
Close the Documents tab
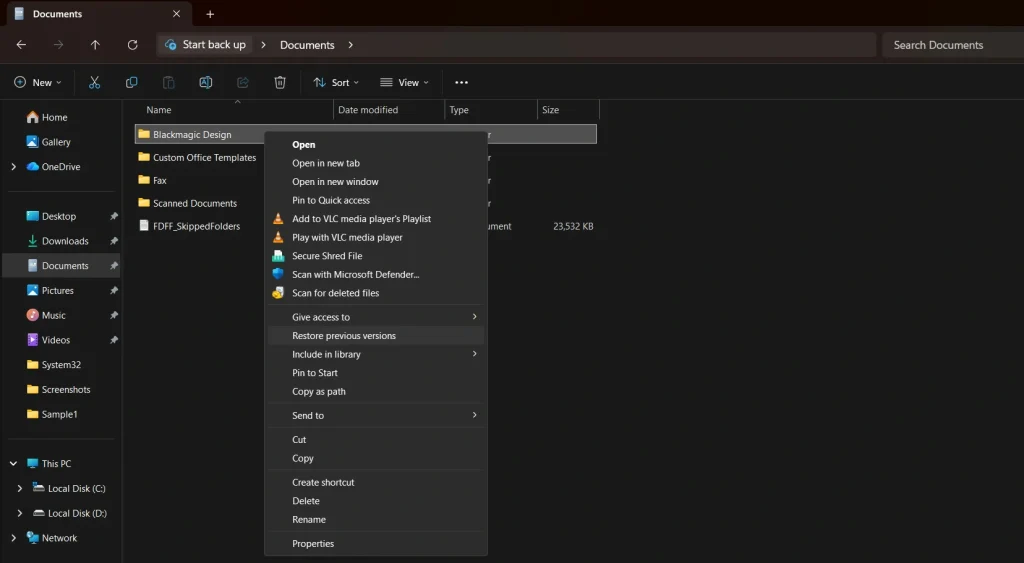[x=176, y=14]
